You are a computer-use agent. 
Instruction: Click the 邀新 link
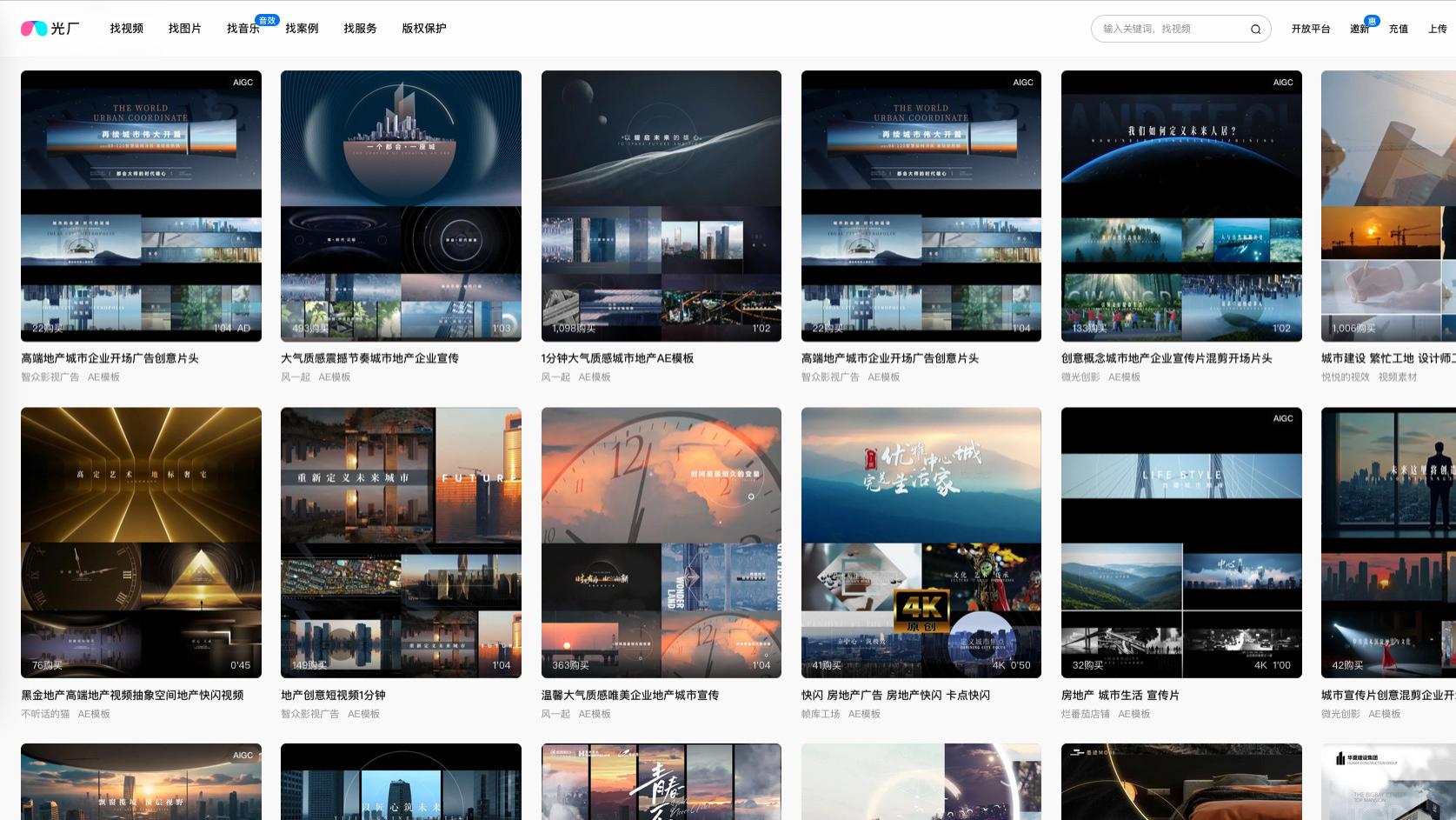tap(1360, 29)
